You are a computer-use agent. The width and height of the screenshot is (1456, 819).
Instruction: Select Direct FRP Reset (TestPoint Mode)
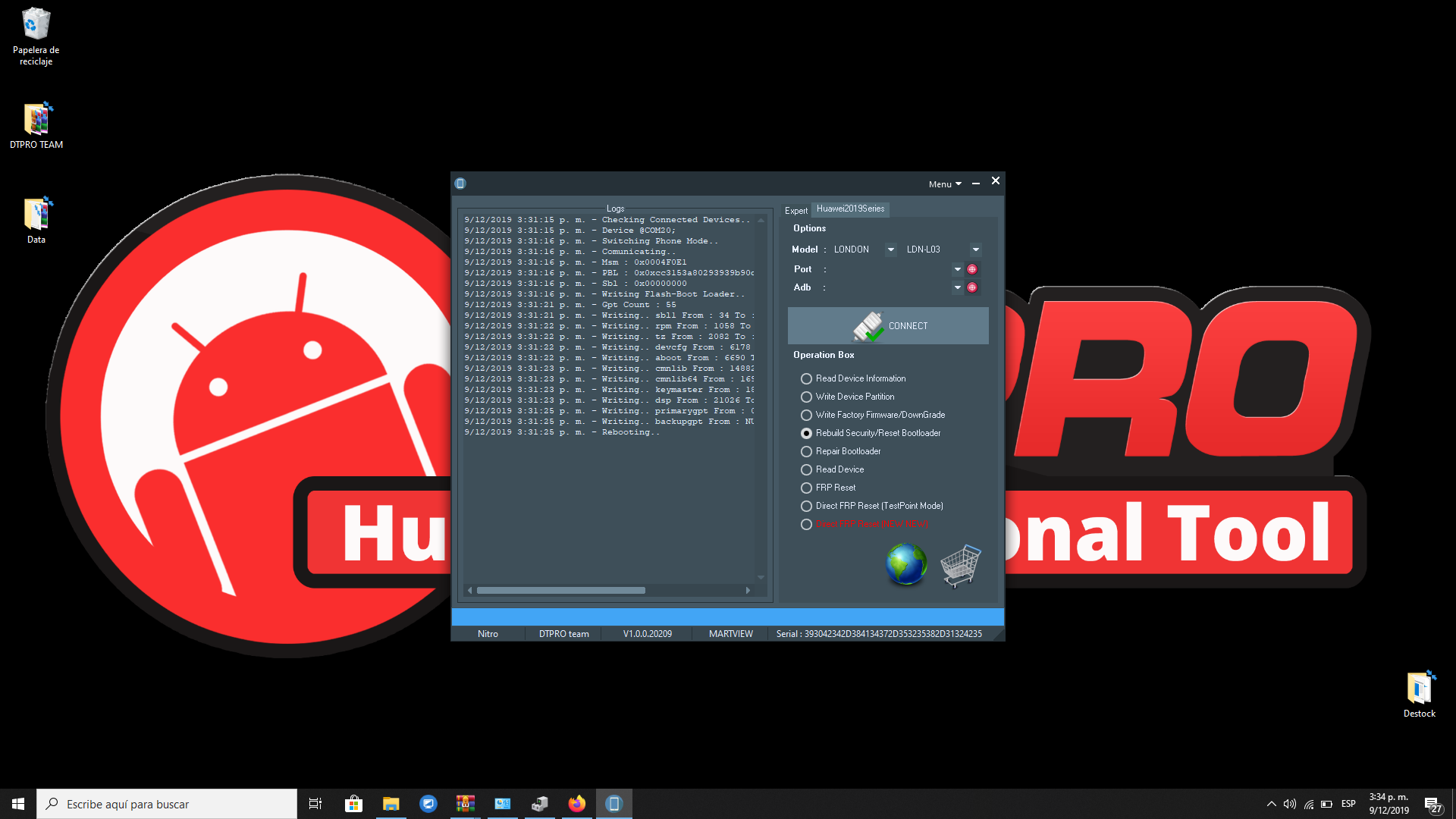point(872,506)
